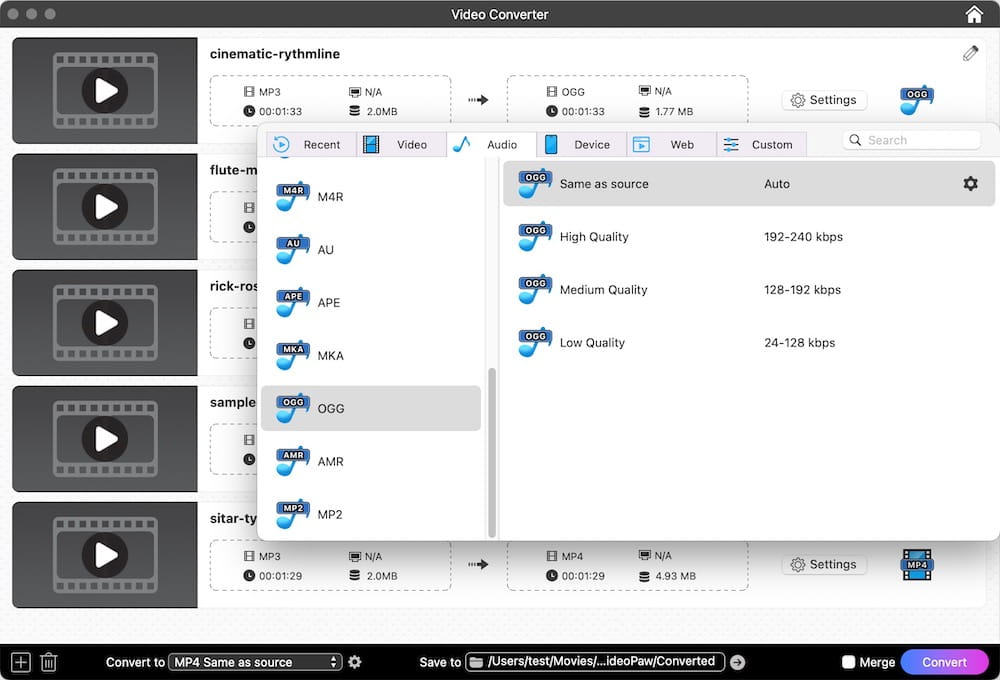Click the add file plus icon
Image resolution: width=1000 pixels, height=680 pixels.
[20, 662]
